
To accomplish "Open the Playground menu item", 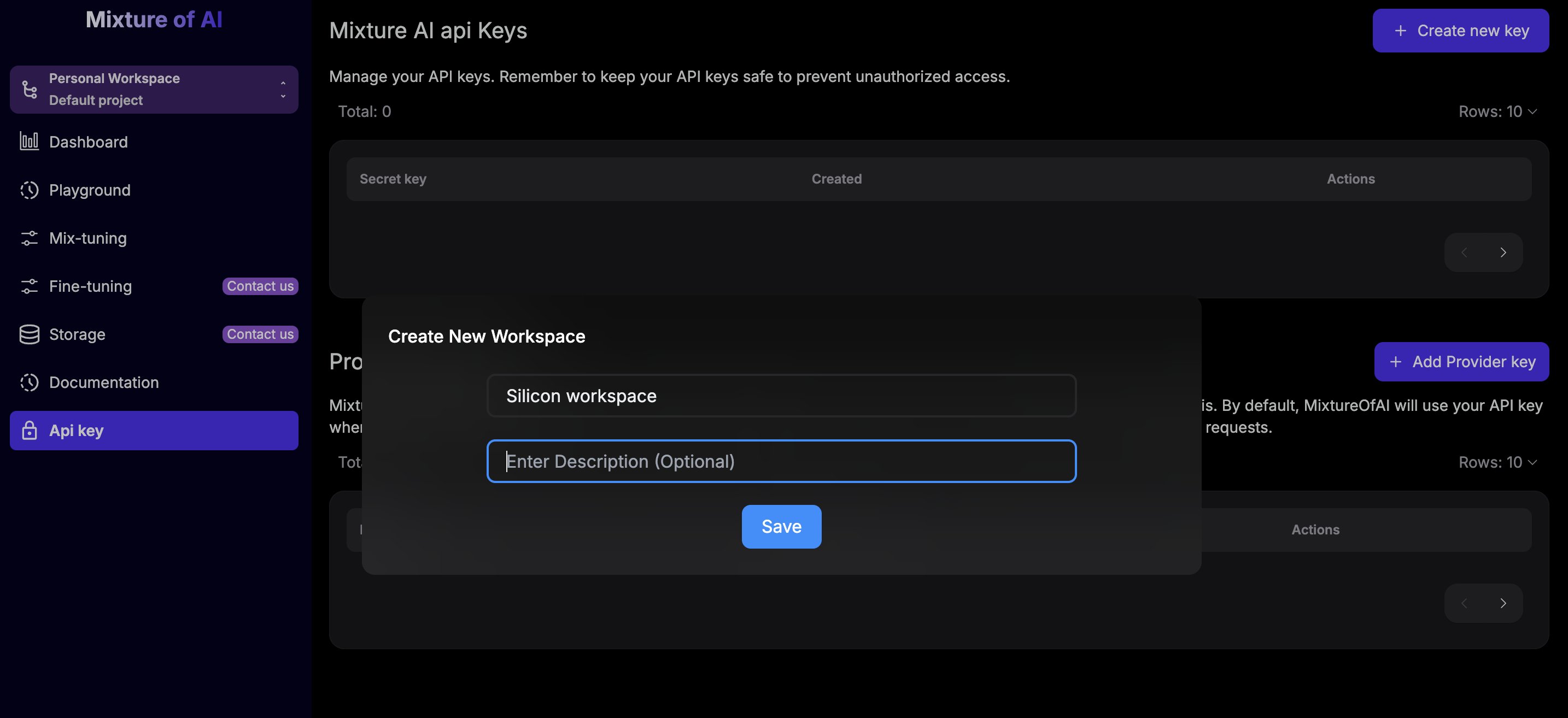I will click(x=90, y=190).
